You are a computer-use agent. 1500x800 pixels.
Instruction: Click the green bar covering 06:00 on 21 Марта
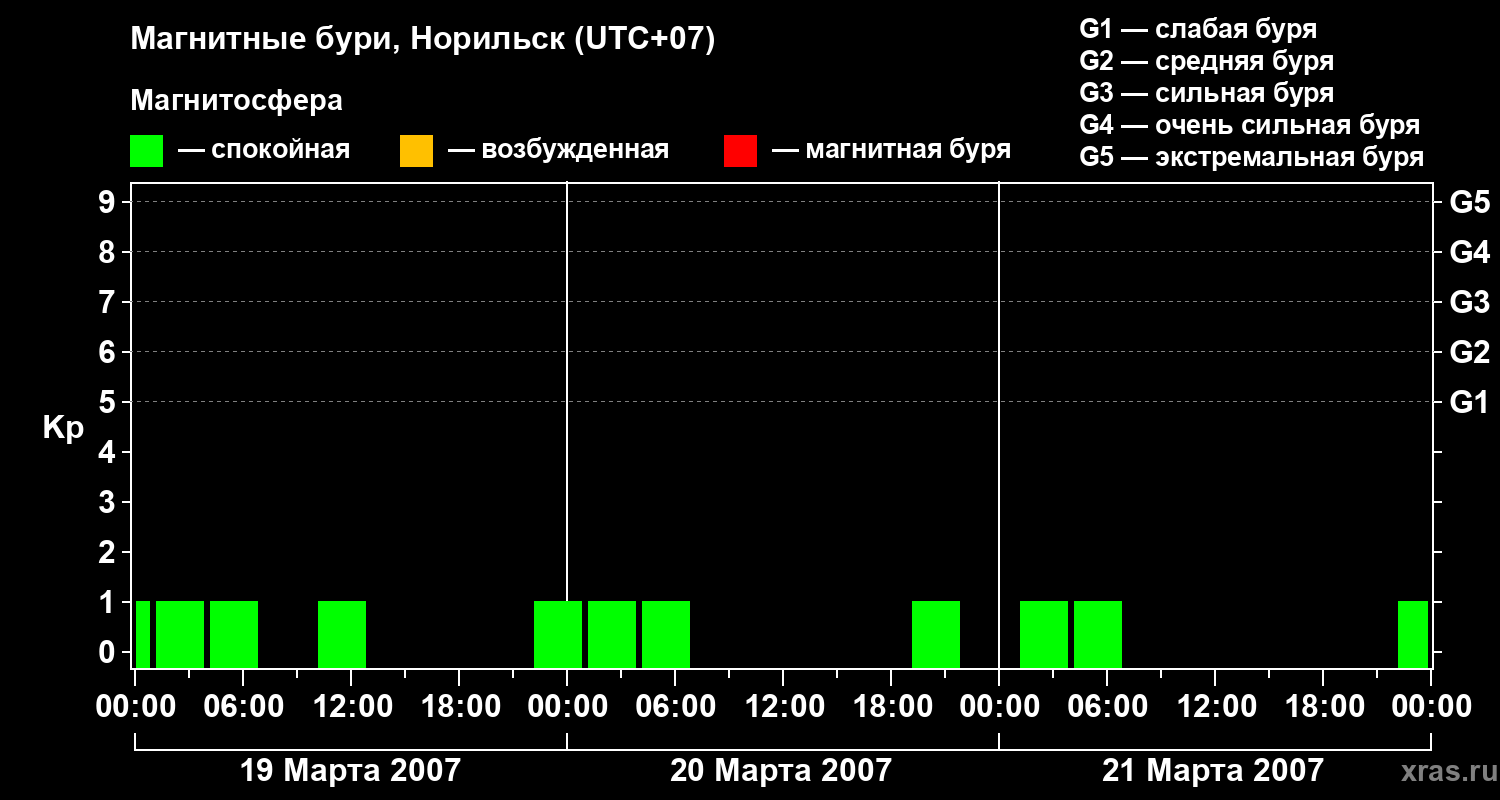coord(1098,634)
